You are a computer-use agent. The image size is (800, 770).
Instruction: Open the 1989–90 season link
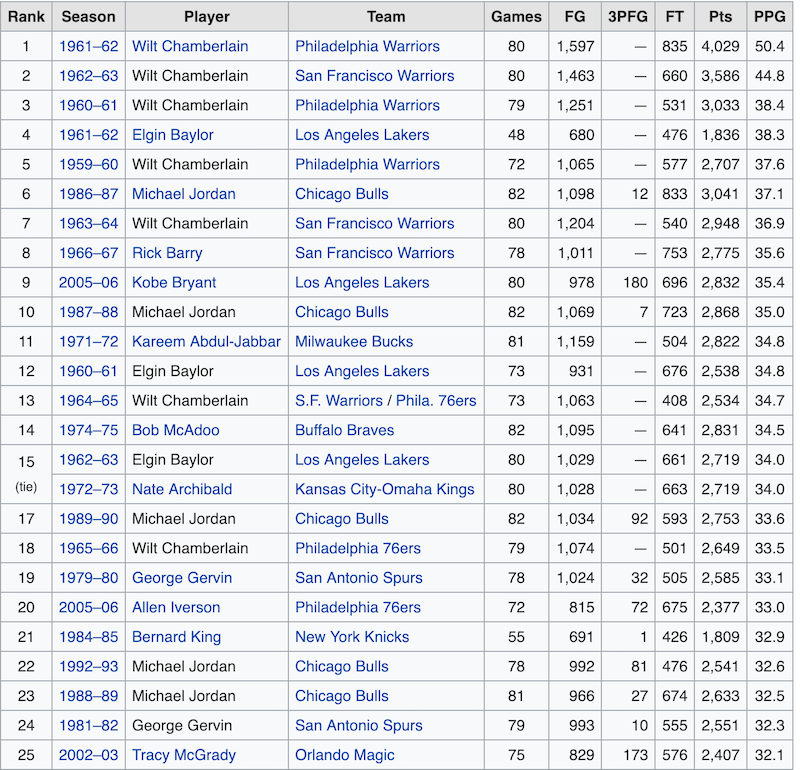(88, 519)
